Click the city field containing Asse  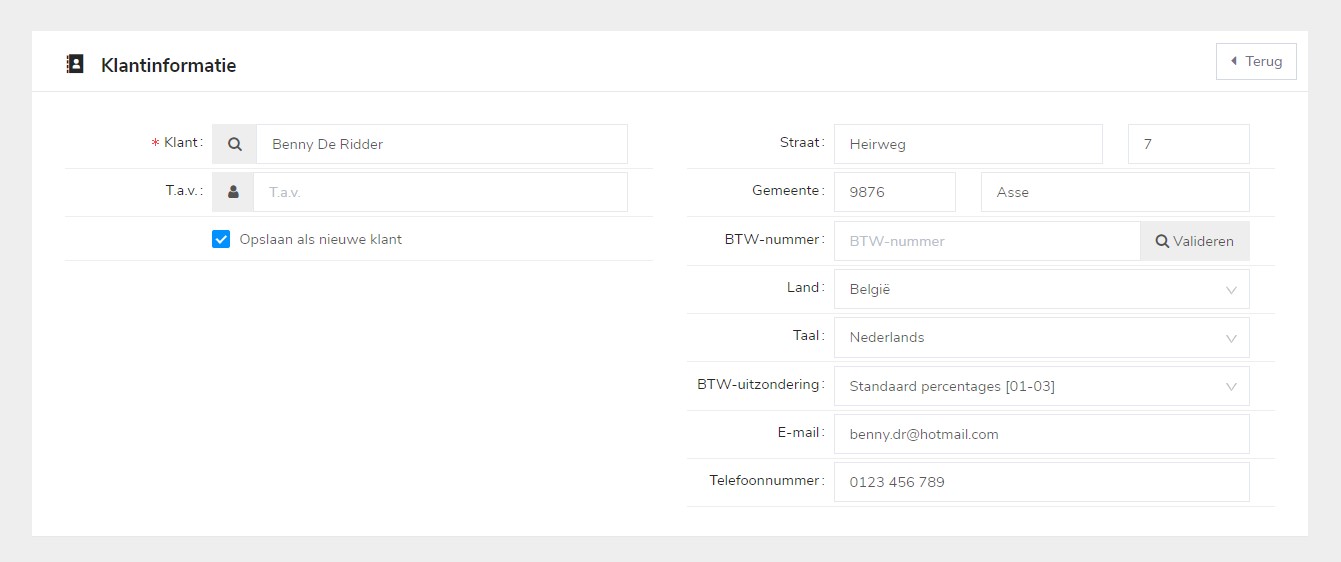[x=1114, y=192]
